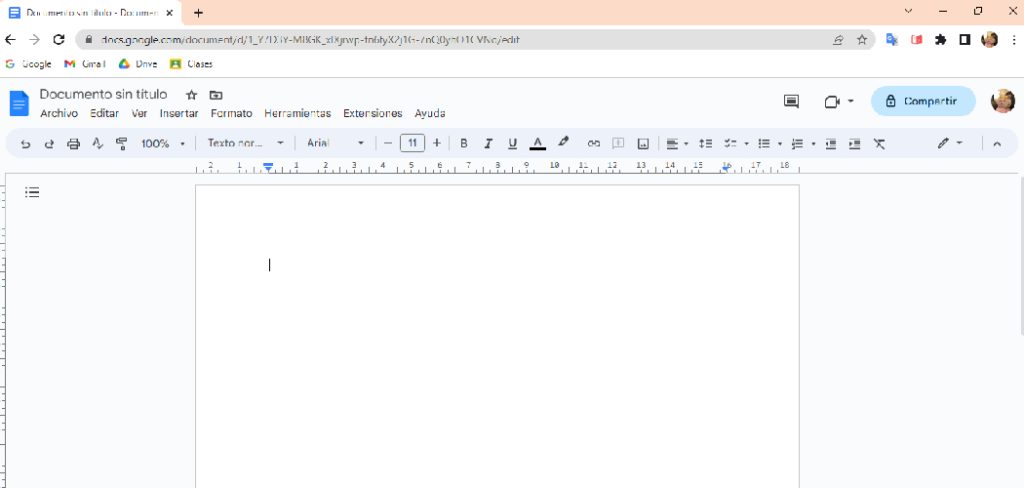Open the browser extensions puzzle icon

coord(940,40)
